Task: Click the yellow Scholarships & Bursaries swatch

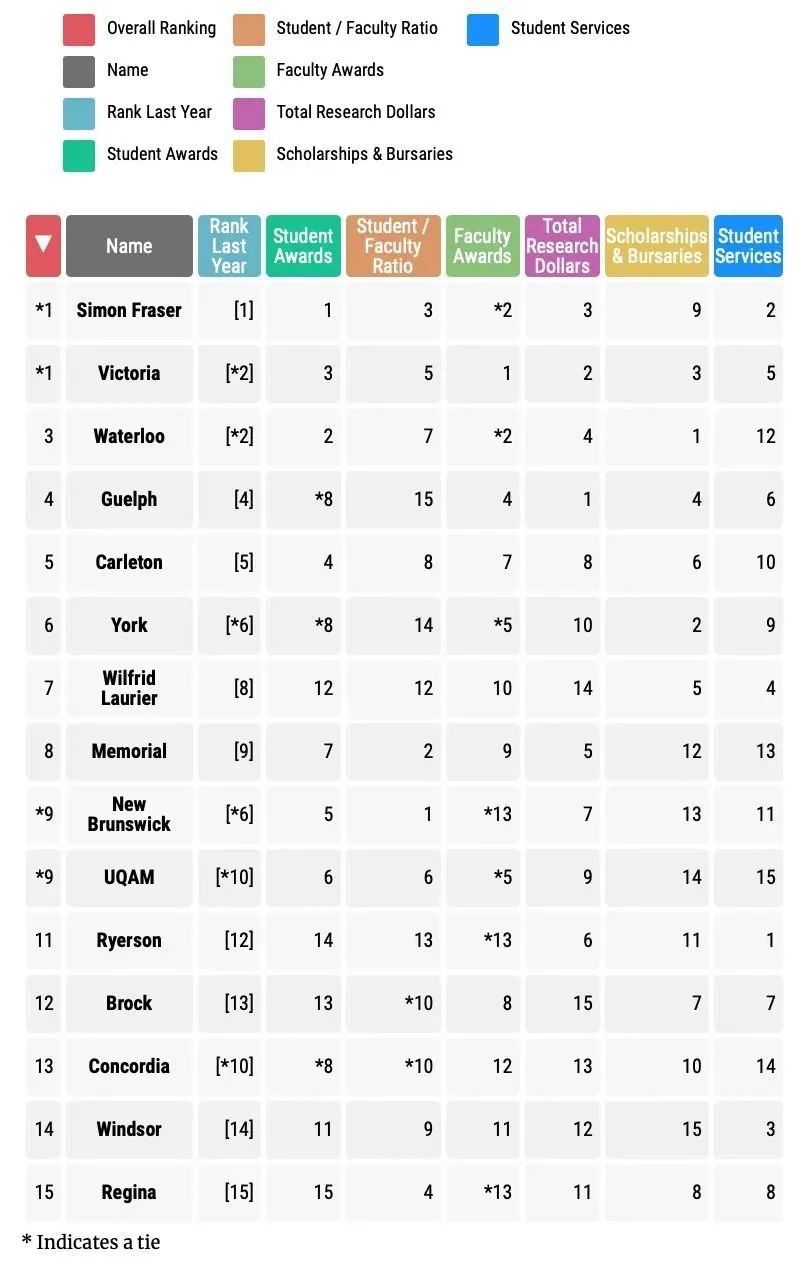Action: pyautogui.click(x=249, y=156)
